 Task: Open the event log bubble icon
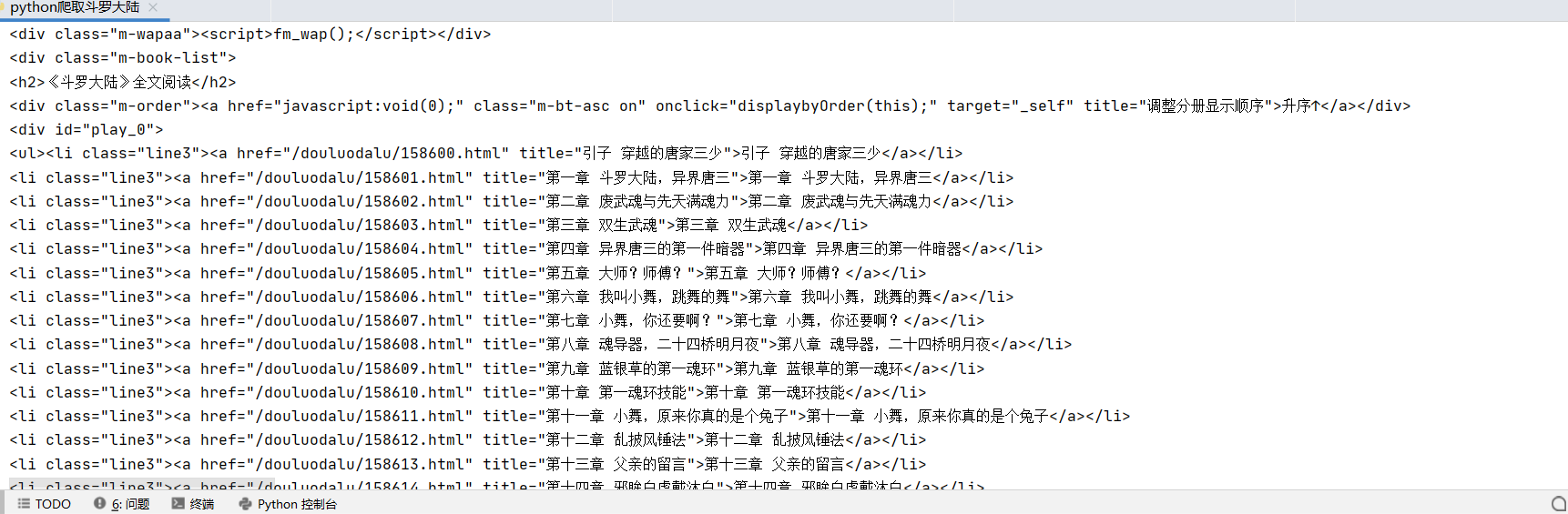coord(1558,504)
